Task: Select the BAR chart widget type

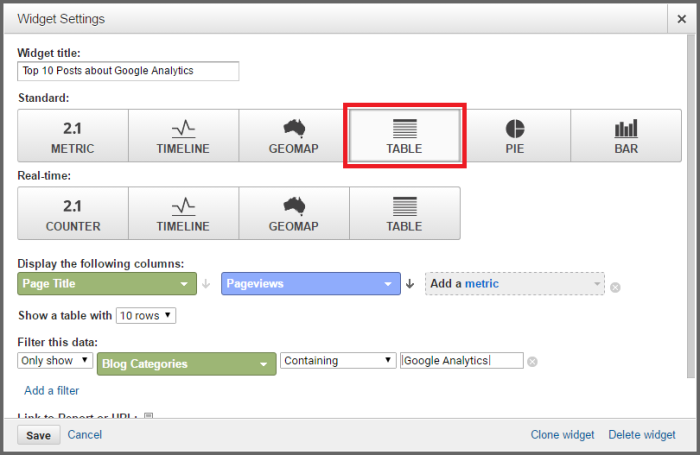Action: (626, 135)
